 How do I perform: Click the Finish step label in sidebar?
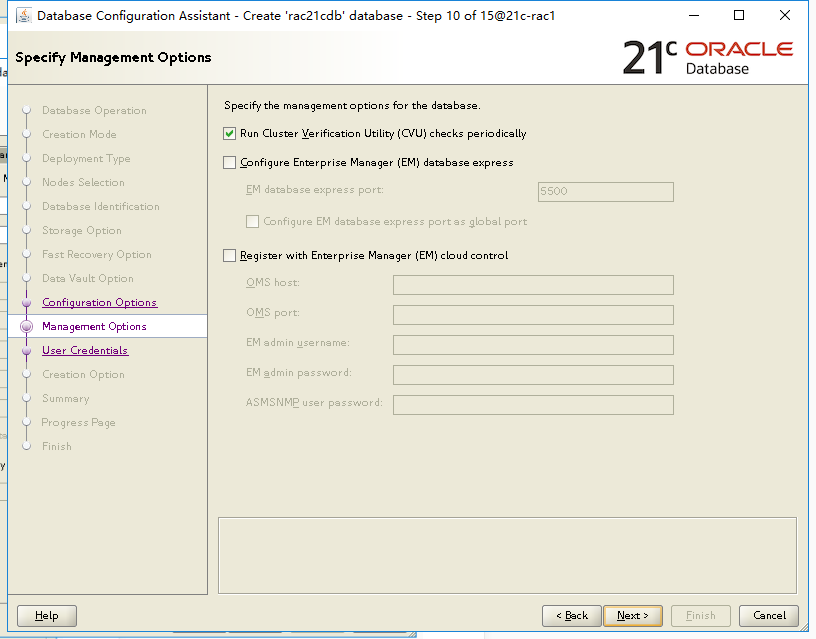pyautogui.click(x=57, y=446)
